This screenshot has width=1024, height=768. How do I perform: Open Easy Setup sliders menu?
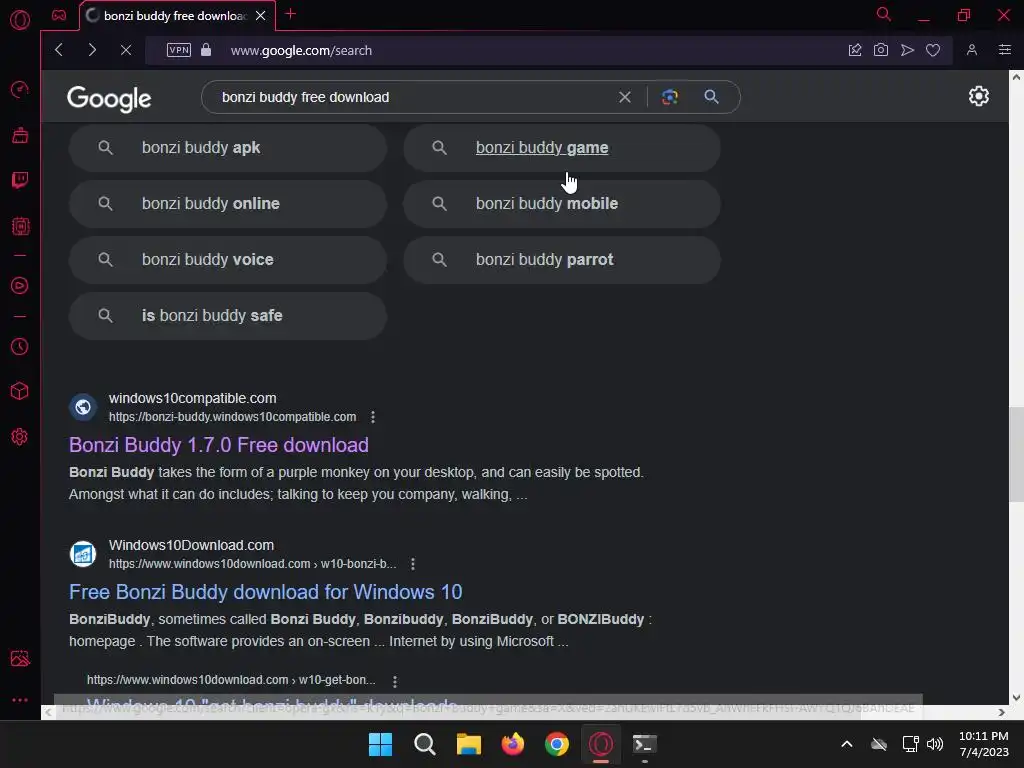1005,50
